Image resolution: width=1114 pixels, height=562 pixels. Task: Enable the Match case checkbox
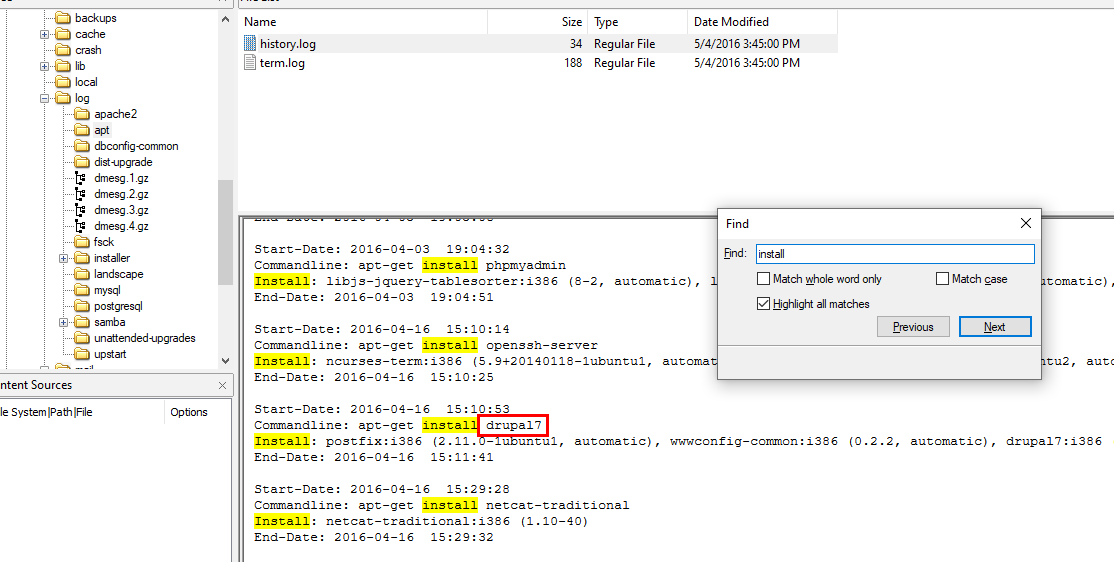click(x=942, y=279)
